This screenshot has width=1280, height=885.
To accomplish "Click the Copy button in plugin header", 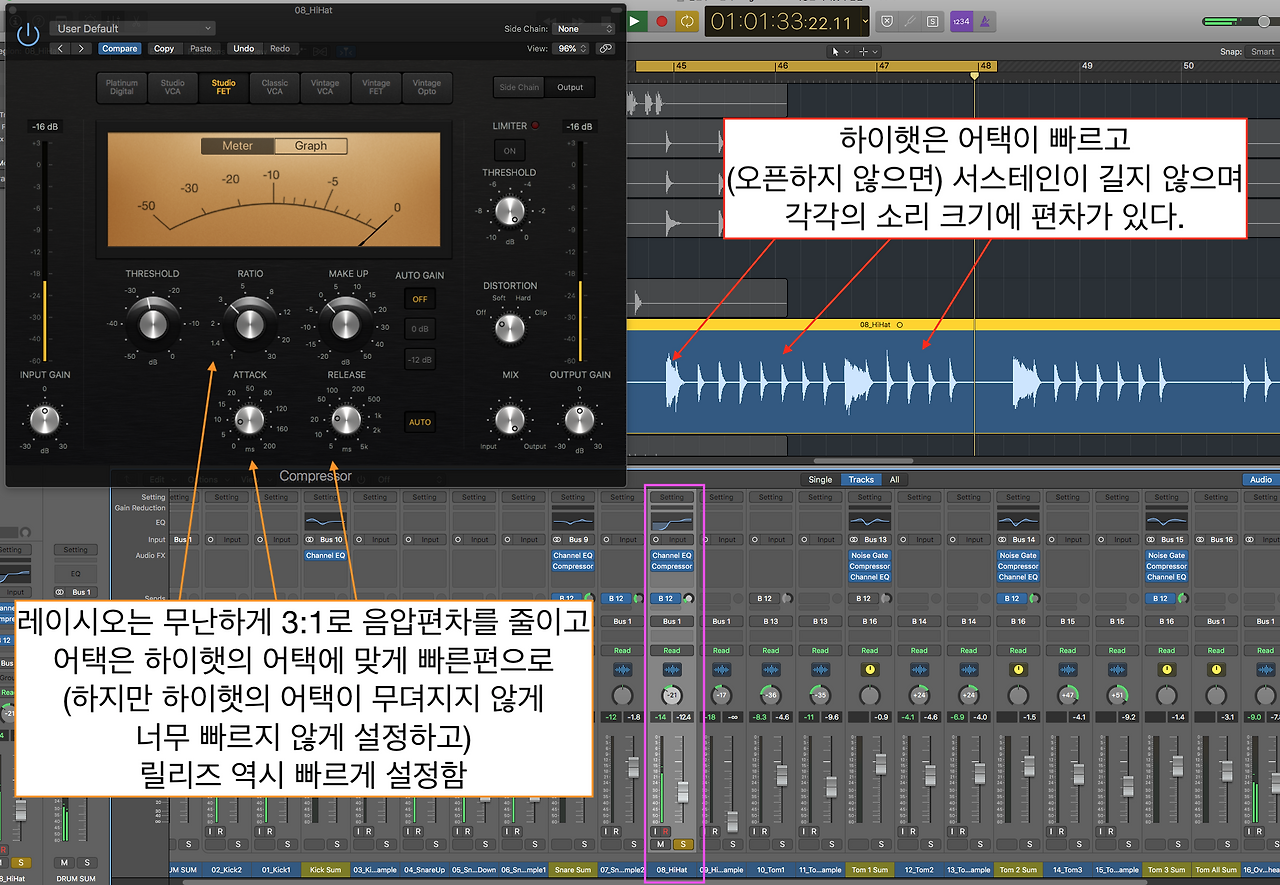I will pyautogui.click(x=164, y=48).
